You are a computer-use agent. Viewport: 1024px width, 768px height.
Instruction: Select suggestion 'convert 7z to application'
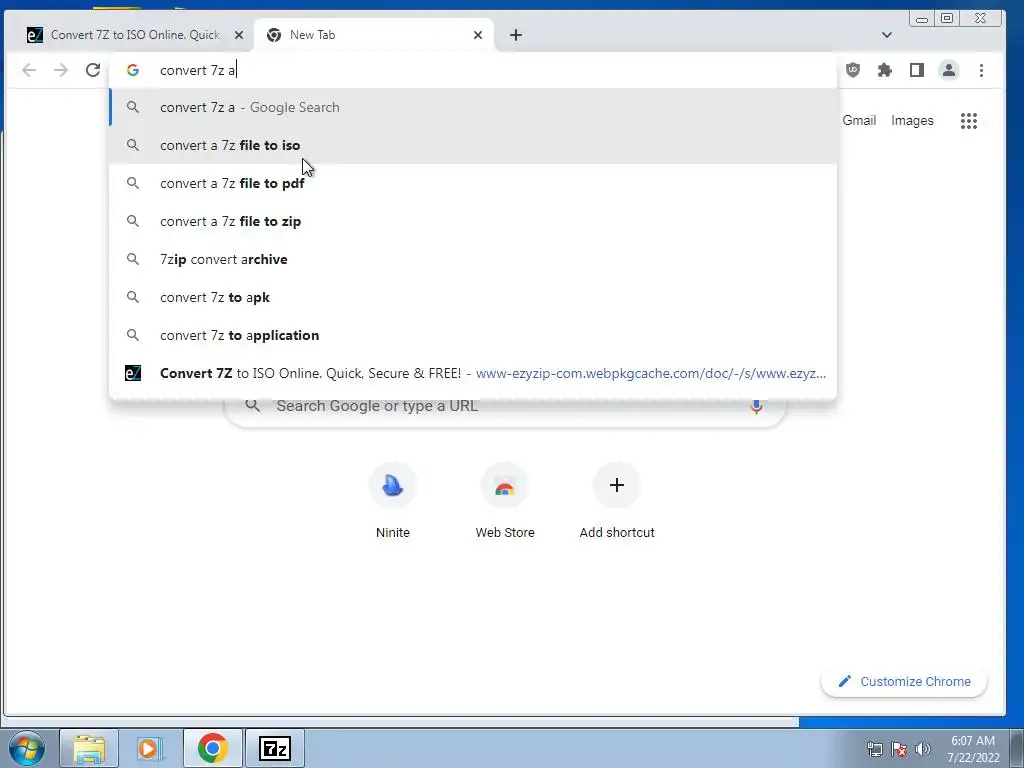tap(473, 335)
